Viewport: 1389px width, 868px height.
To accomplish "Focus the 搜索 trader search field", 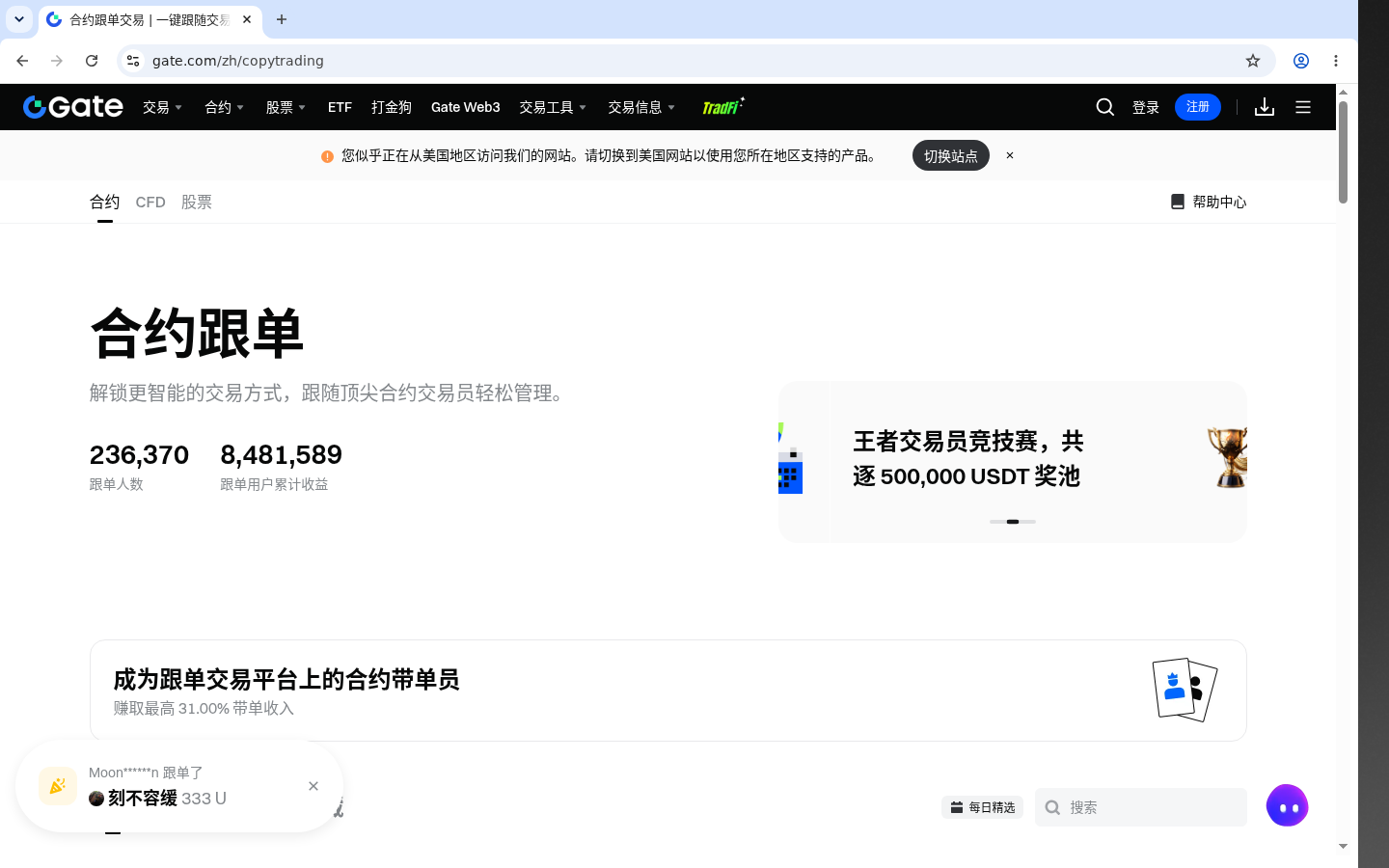I will pos(1141,807).
